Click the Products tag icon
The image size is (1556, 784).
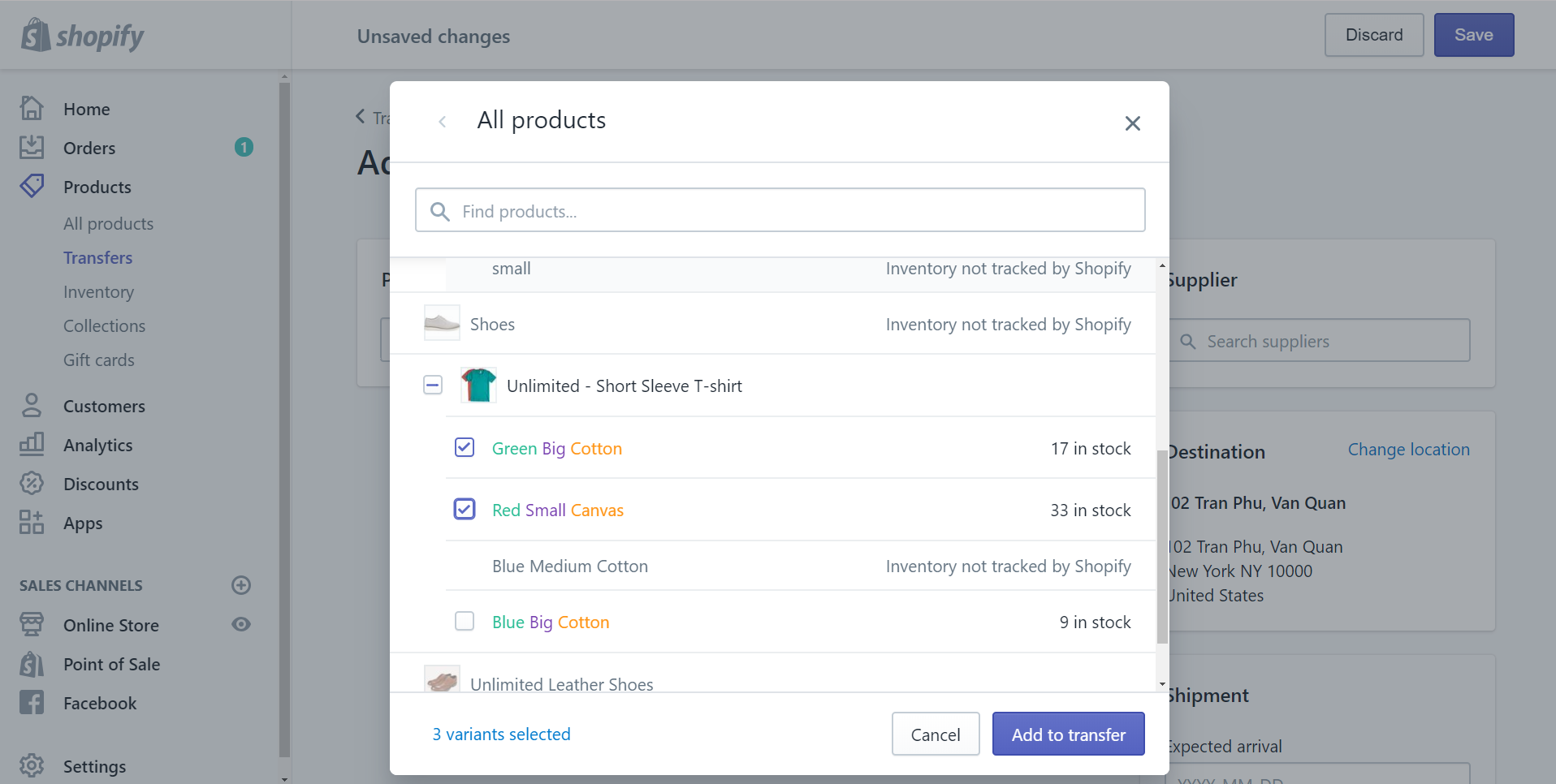[x=32, y=186]
